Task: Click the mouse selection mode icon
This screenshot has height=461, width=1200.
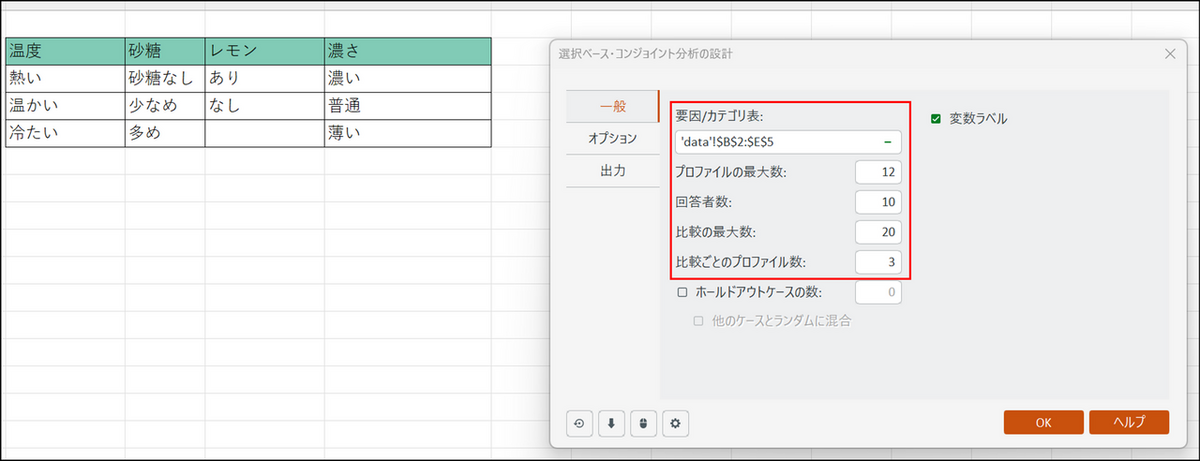Action: coord(643,424)
